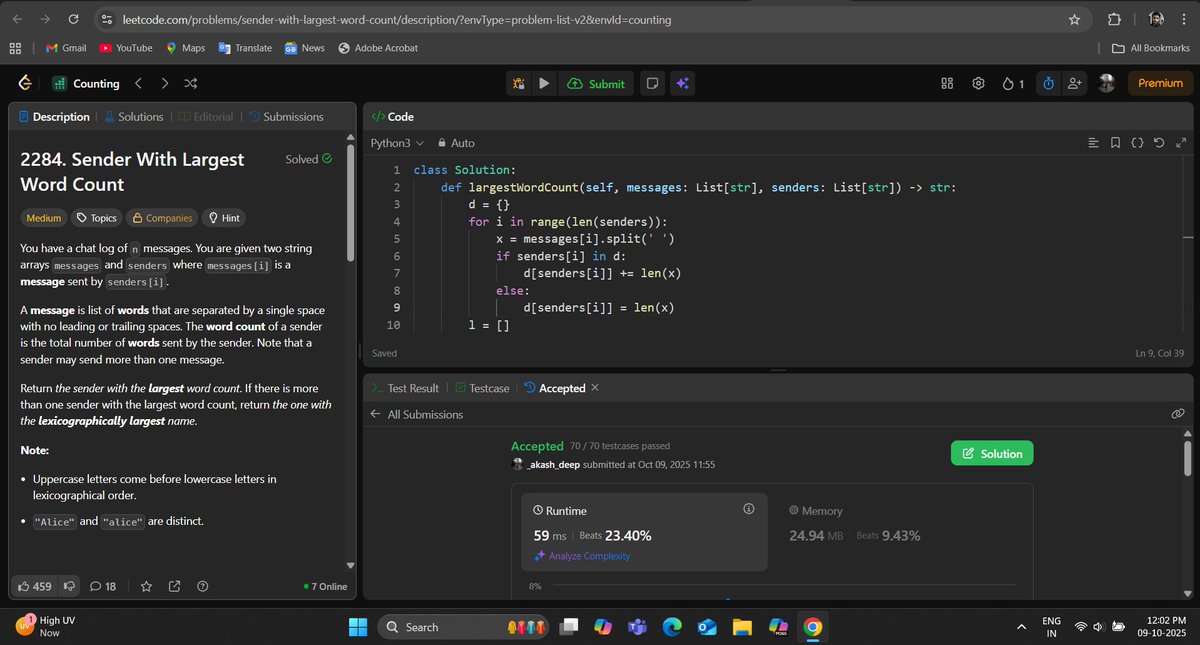This screenshot has height=645, width=1200.
Task: Open the layout grid icon
Action: (x=947, y=84)
